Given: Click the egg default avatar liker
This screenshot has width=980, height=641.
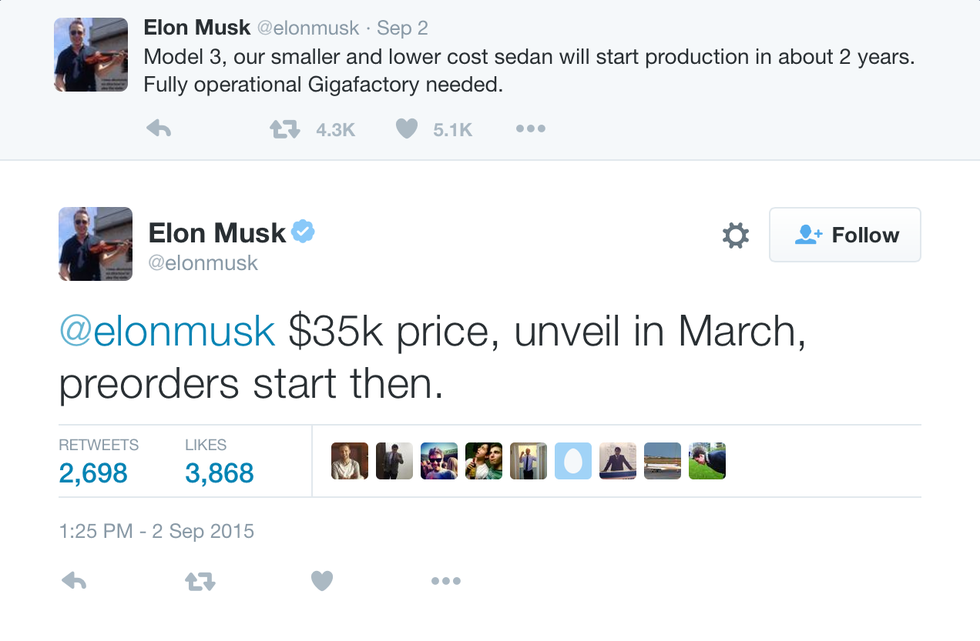Looking at the screenshot, I should coord(573,461).
